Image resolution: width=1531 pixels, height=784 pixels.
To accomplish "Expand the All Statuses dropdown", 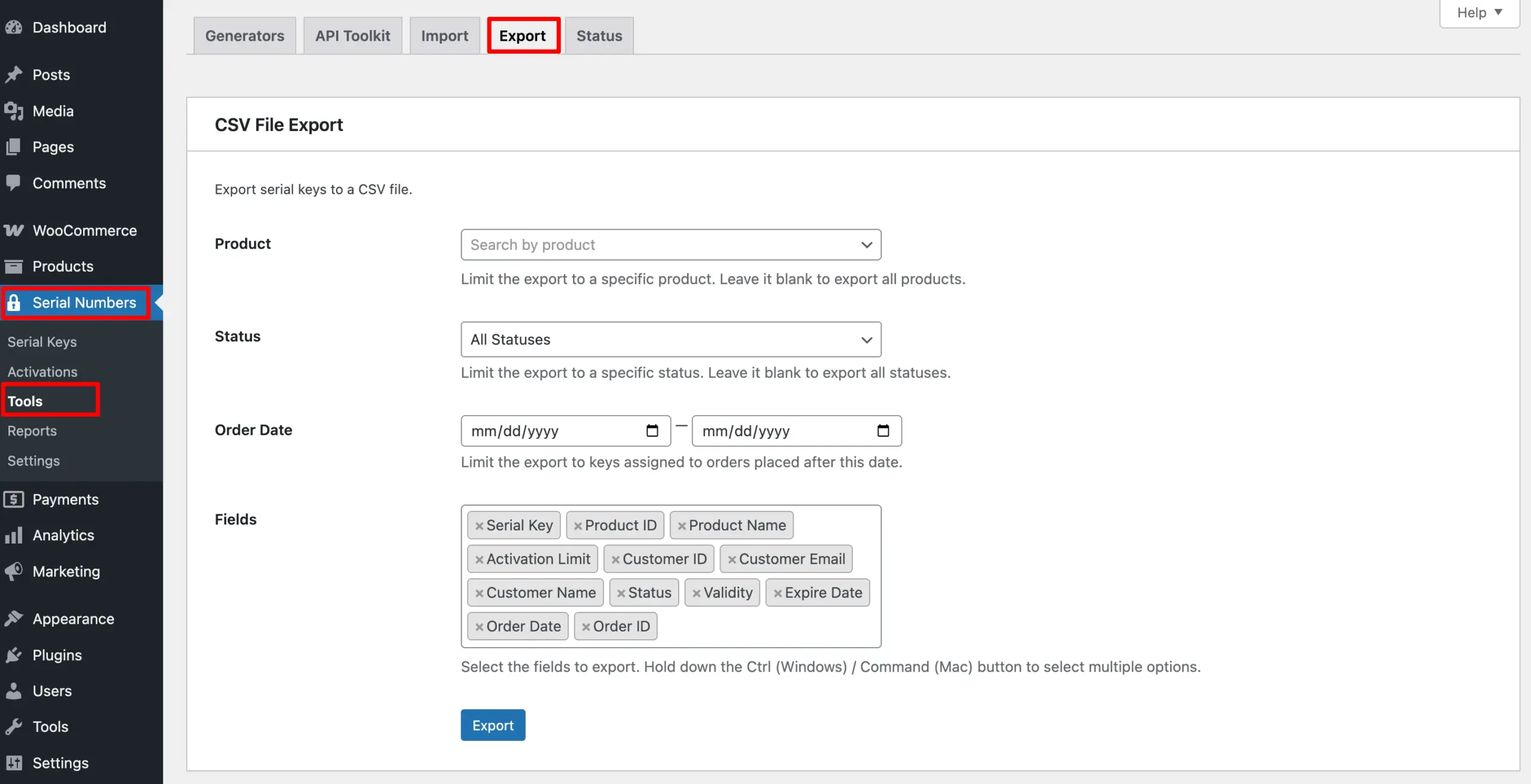I will [x=670, y=339].
